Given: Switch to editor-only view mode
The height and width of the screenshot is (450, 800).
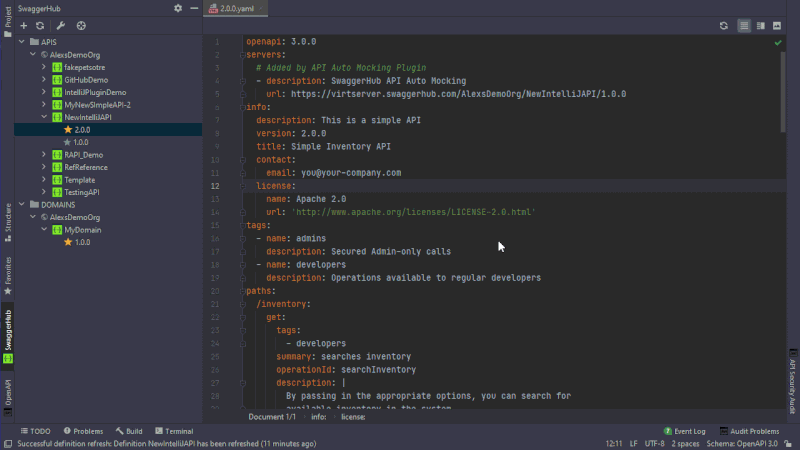Looking at the screenshot, I should (744, 26).
